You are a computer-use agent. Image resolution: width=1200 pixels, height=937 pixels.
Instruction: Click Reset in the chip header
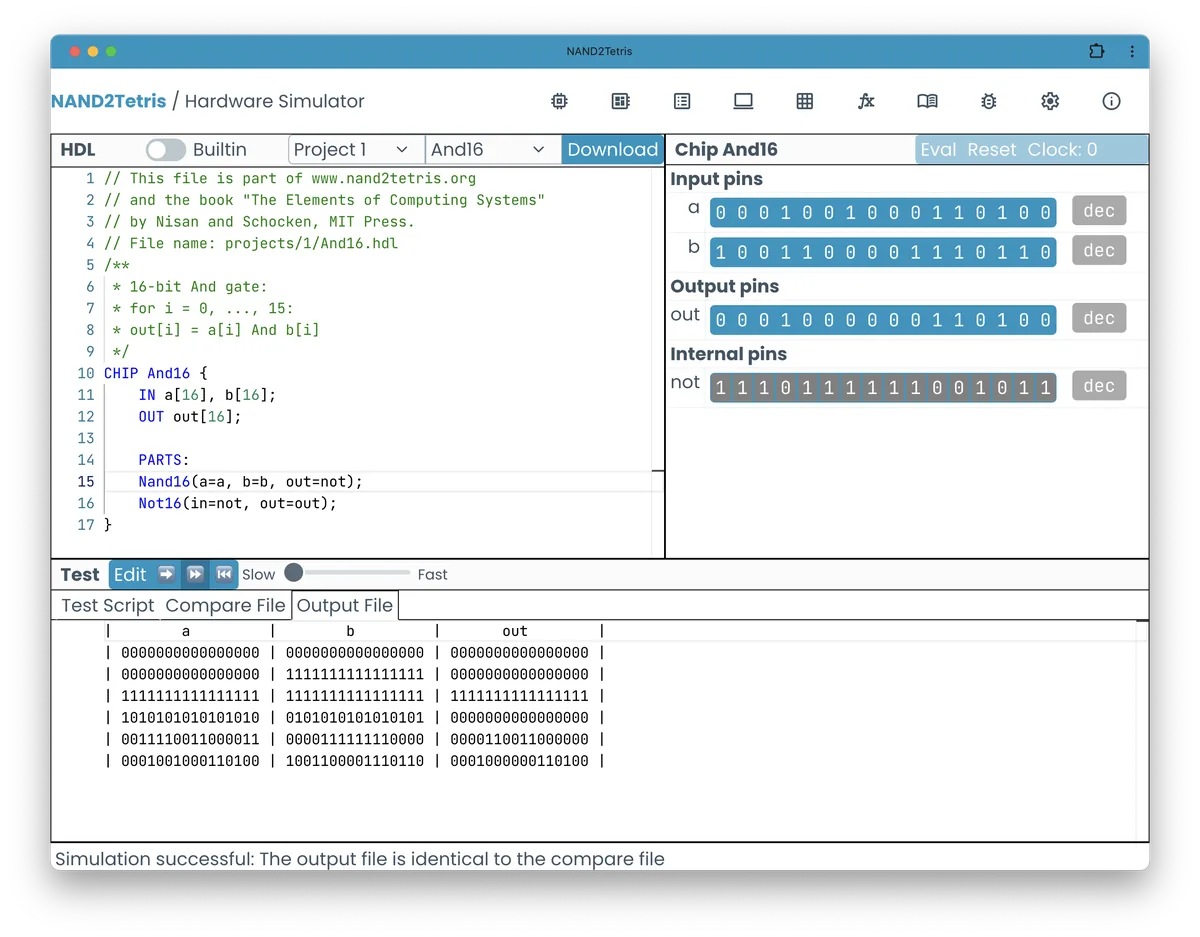pyautogui.click(x=992, y=150)
